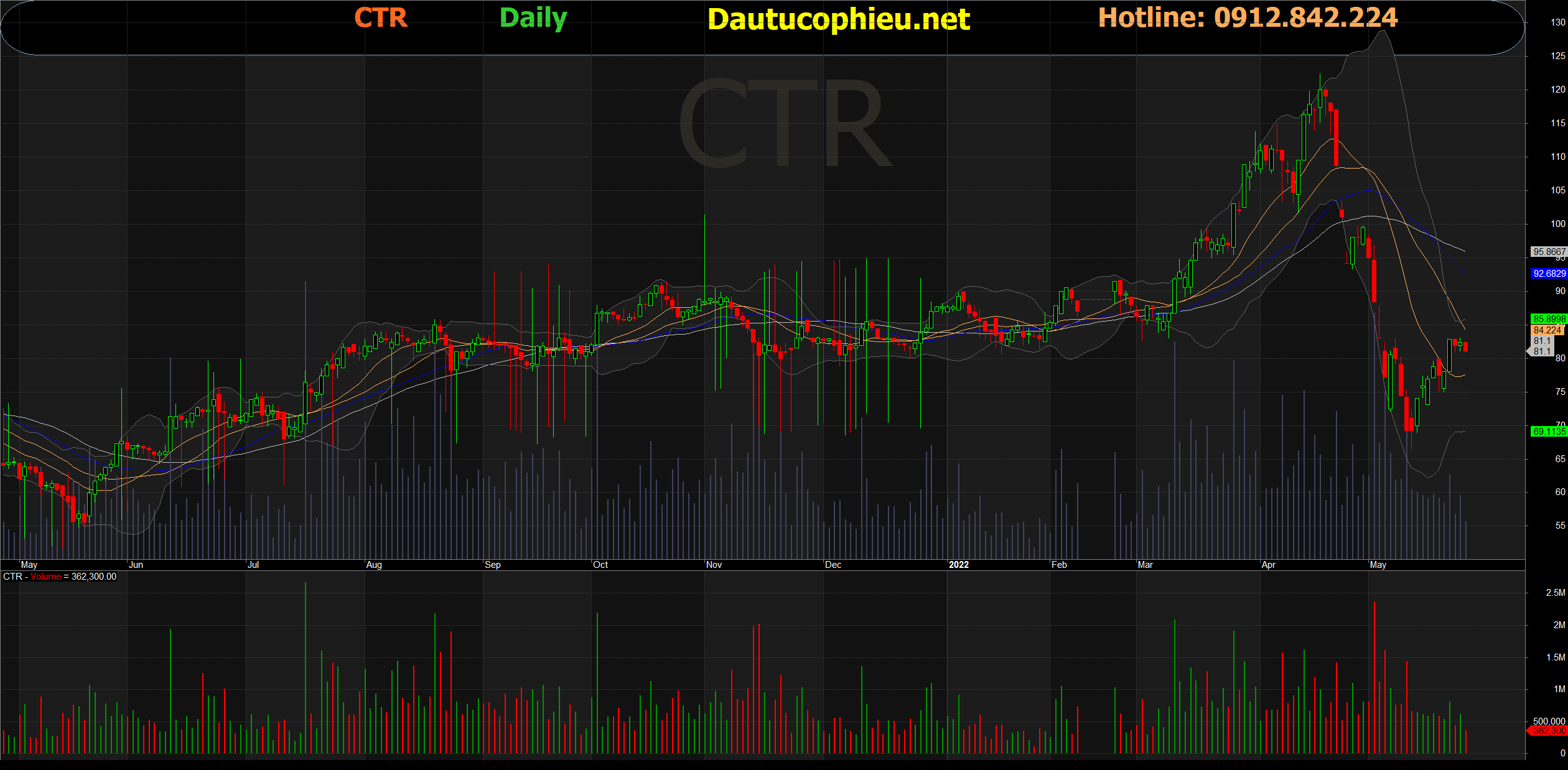Click the green 85.8998 price tag
Viewport: 1568px width, 770px height.
1549,319
